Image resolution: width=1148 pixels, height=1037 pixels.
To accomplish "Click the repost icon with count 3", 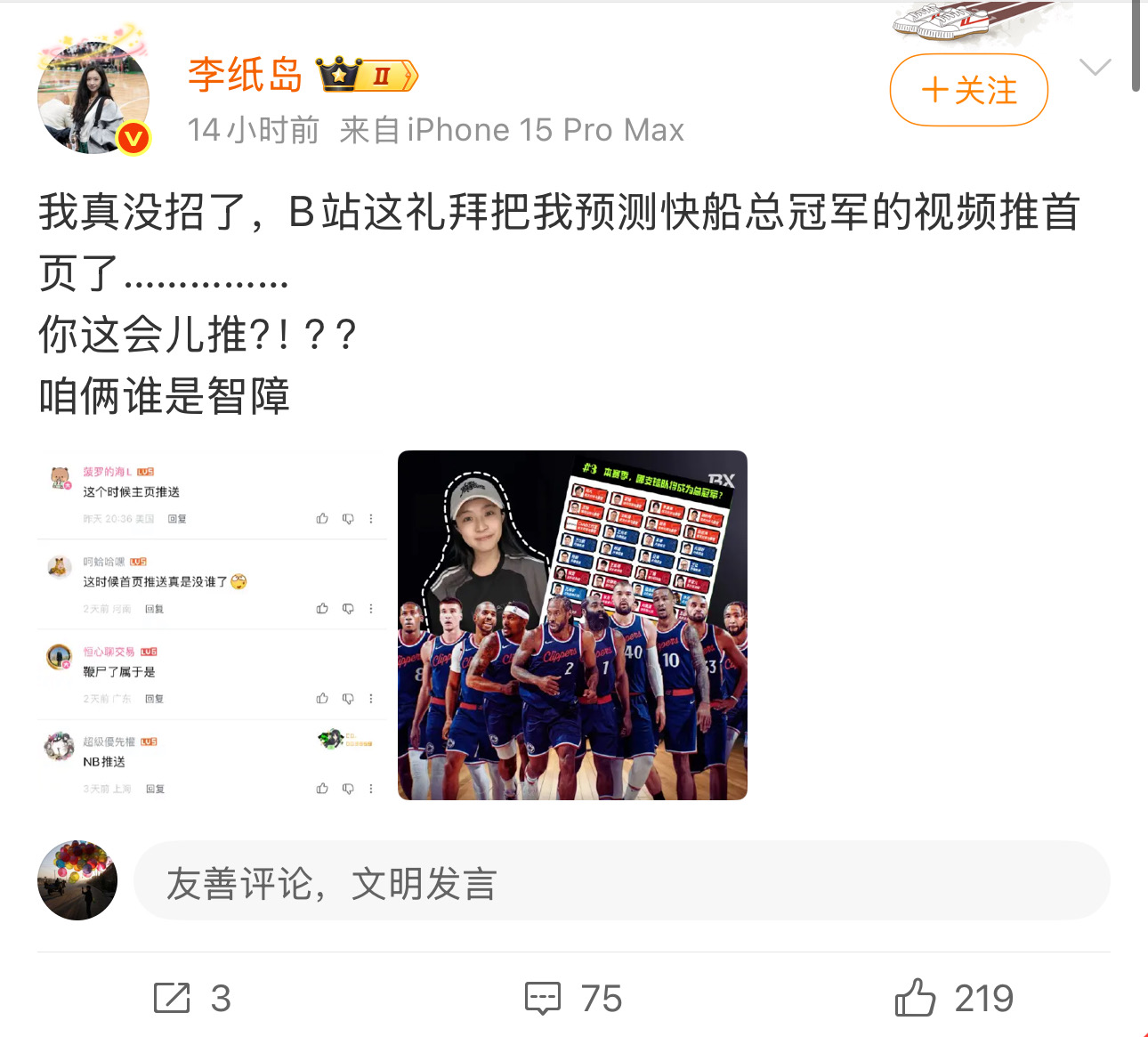I will tap(172, 998).
